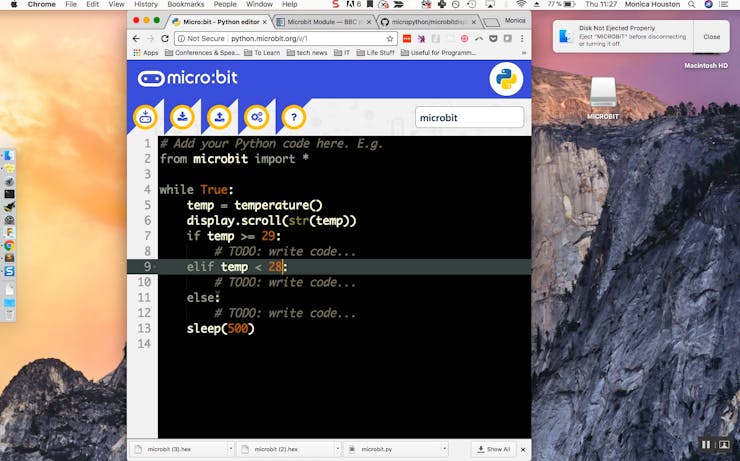Viewport: 740px width, 461px height.
Task: Open the IT bookmarks folder
Action: click(342, 53)
